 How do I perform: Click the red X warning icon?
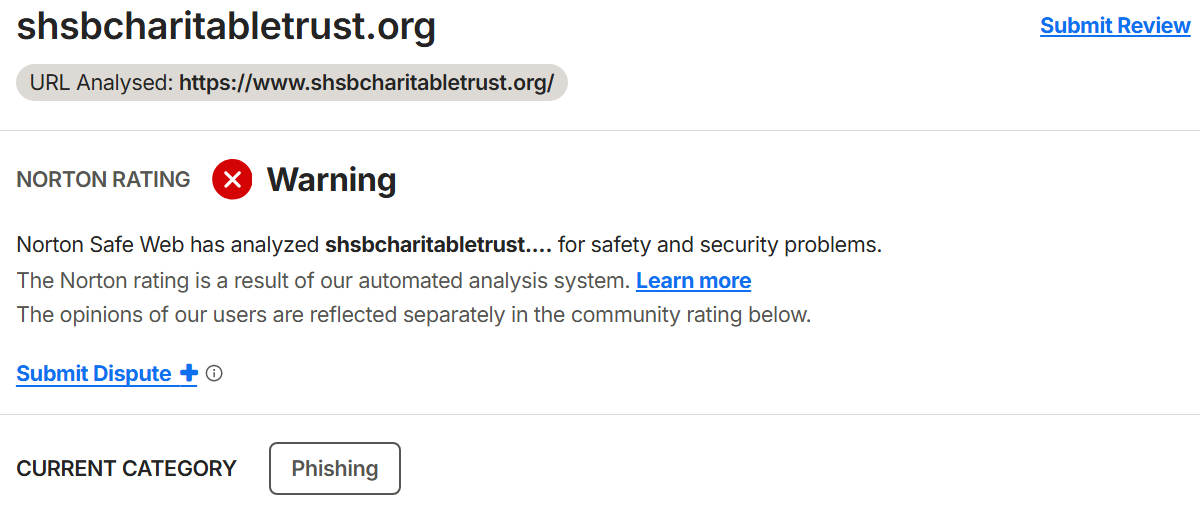pos(232,180)
